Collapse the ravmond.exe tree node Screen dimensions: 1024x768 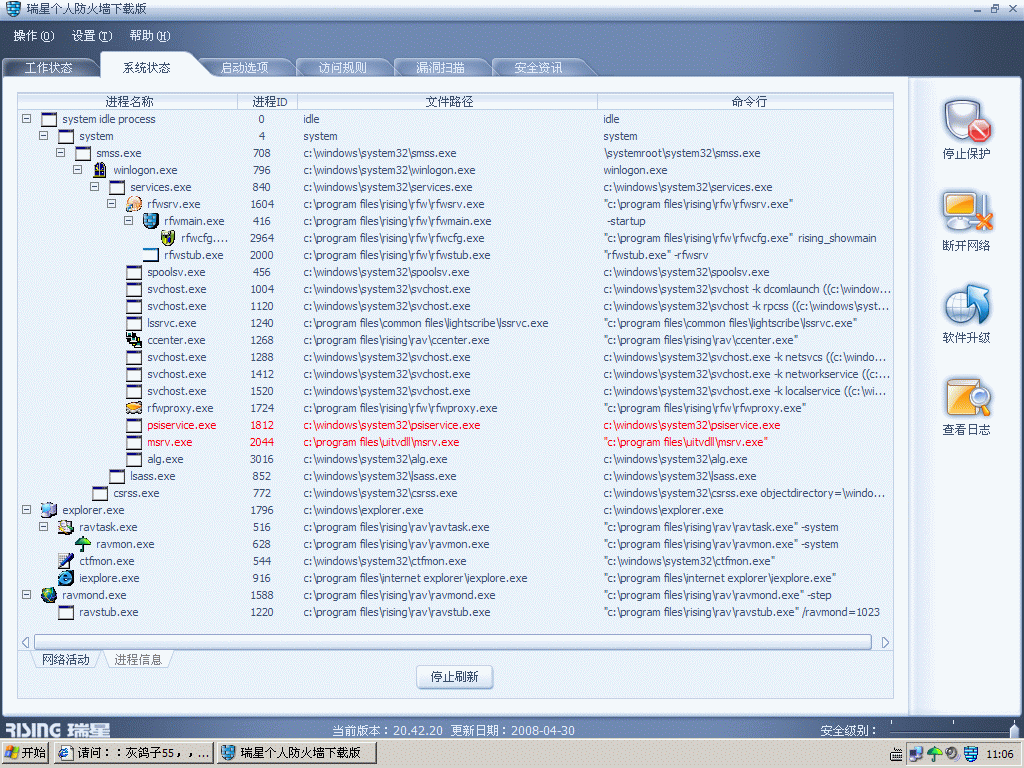click(x=27, y=594)
